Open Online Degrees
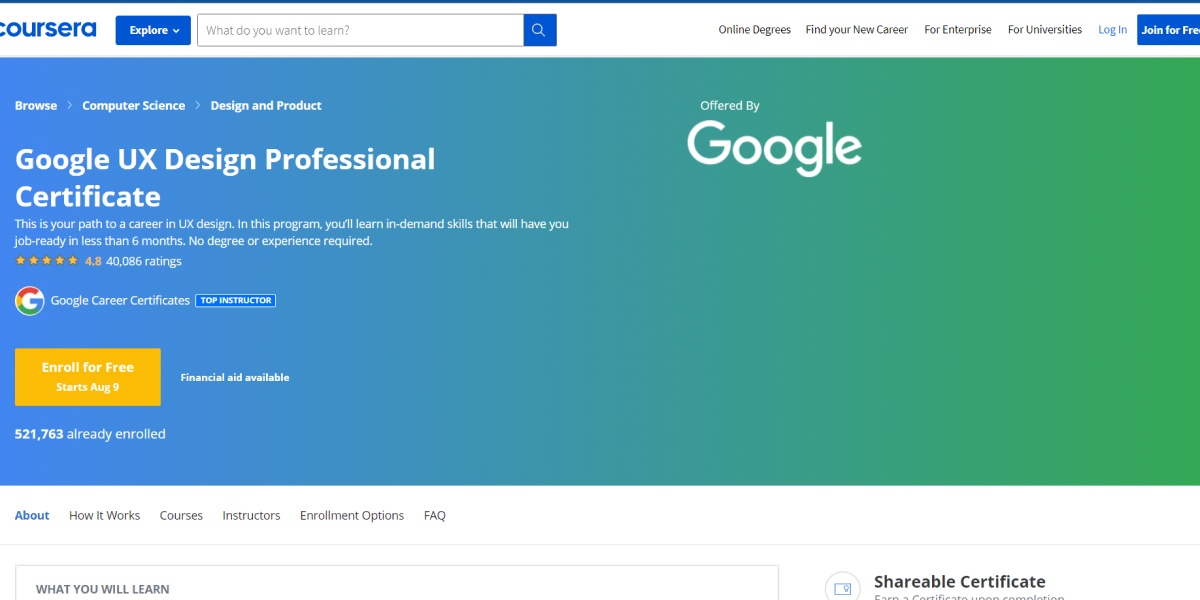Viewport: 1200px width, 600px height. (755, 30)
